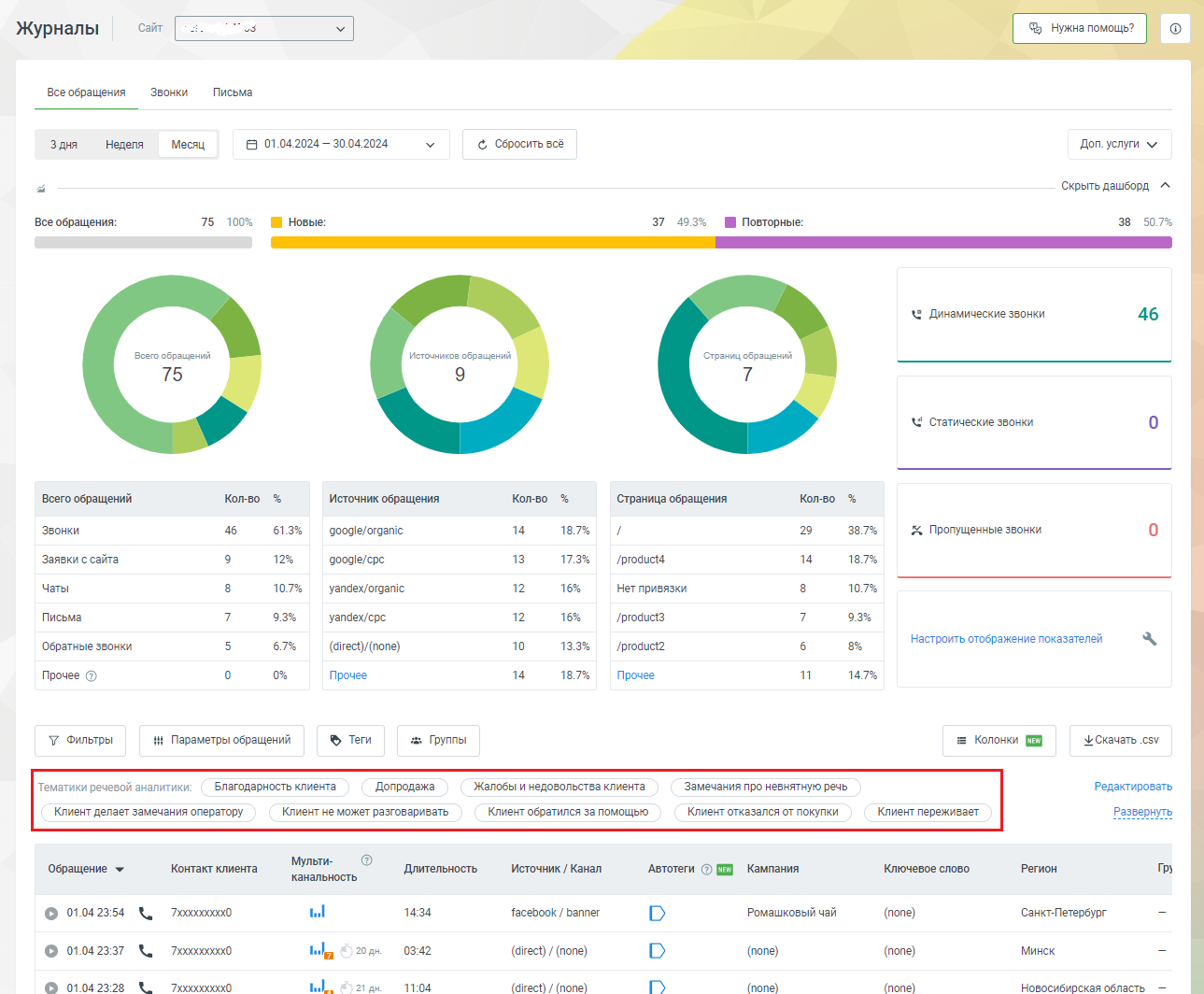Toggle the Клиент делает замечания оператору tag
Screen dimensions: 1204x994
[x=149, y=813]
